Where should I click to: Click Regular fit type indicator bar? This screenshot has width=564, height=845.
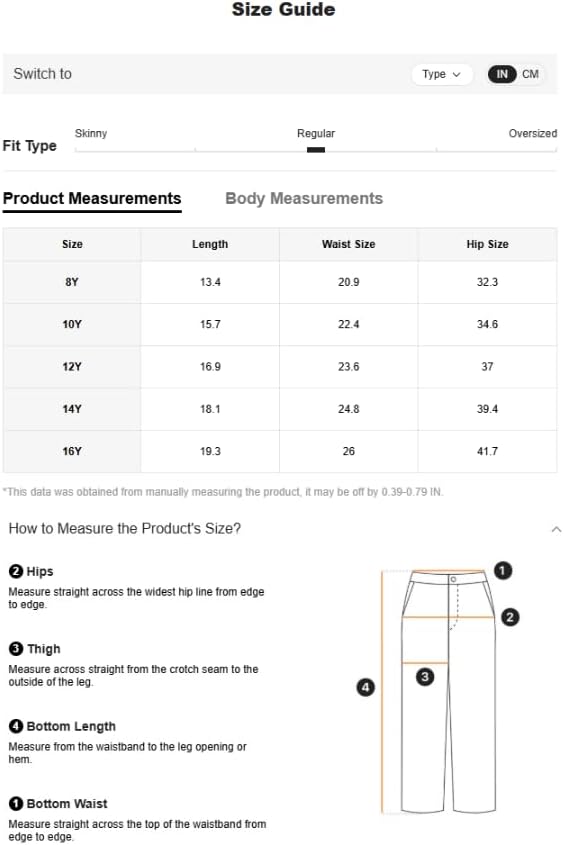click(316, 150)
